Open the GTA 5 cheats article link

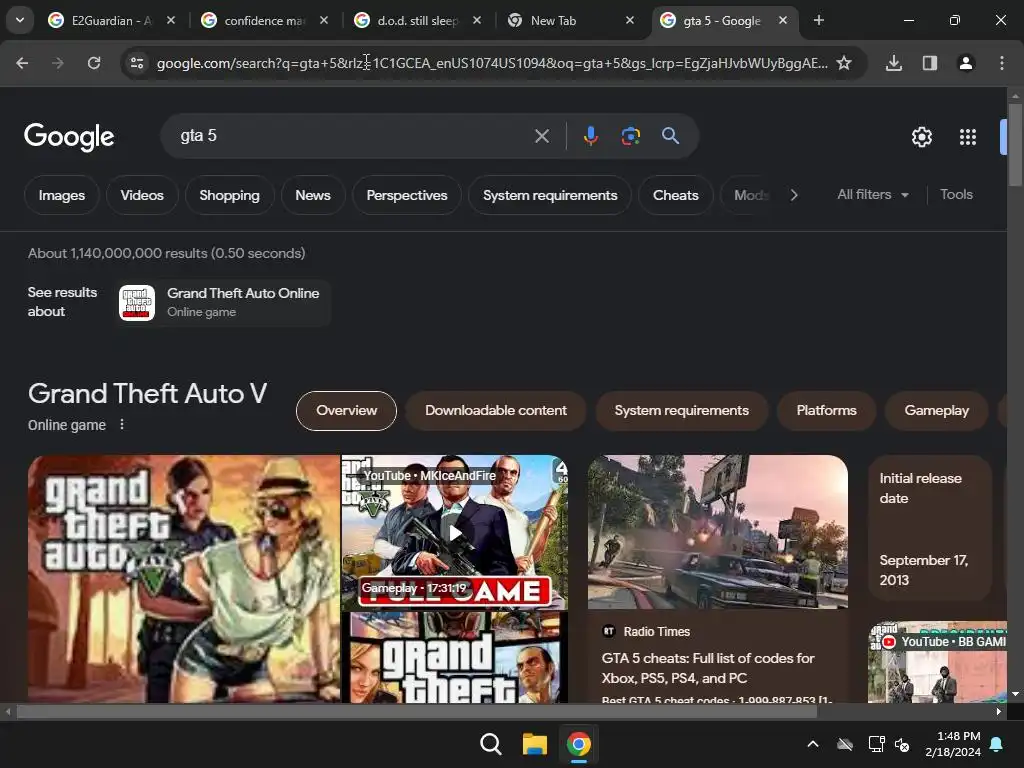(x=708, y=668)
